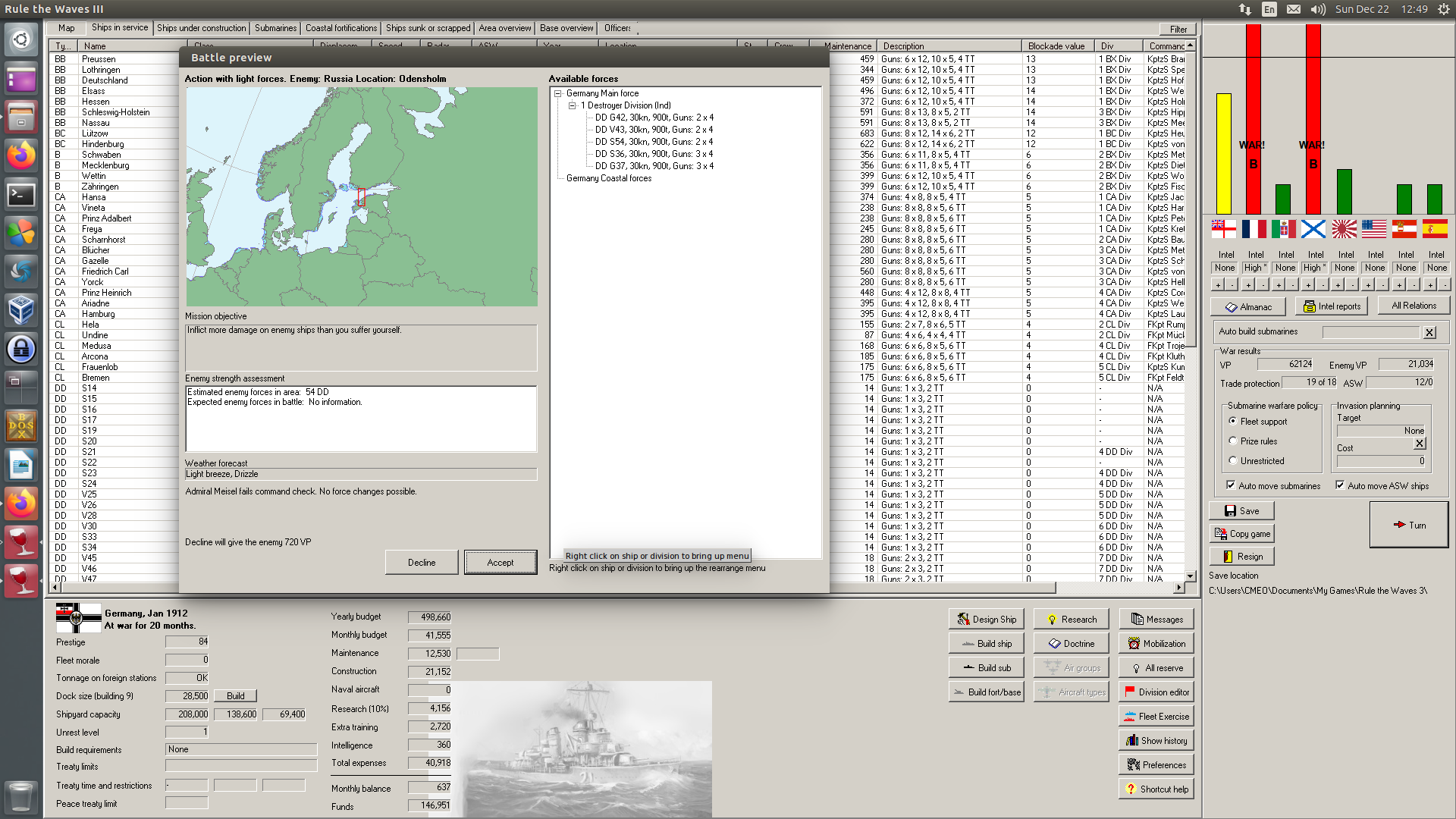The image size is (1456, 819).
Task: Open VirtualBox from the Ubuntu dock
Action: [21, 309]
